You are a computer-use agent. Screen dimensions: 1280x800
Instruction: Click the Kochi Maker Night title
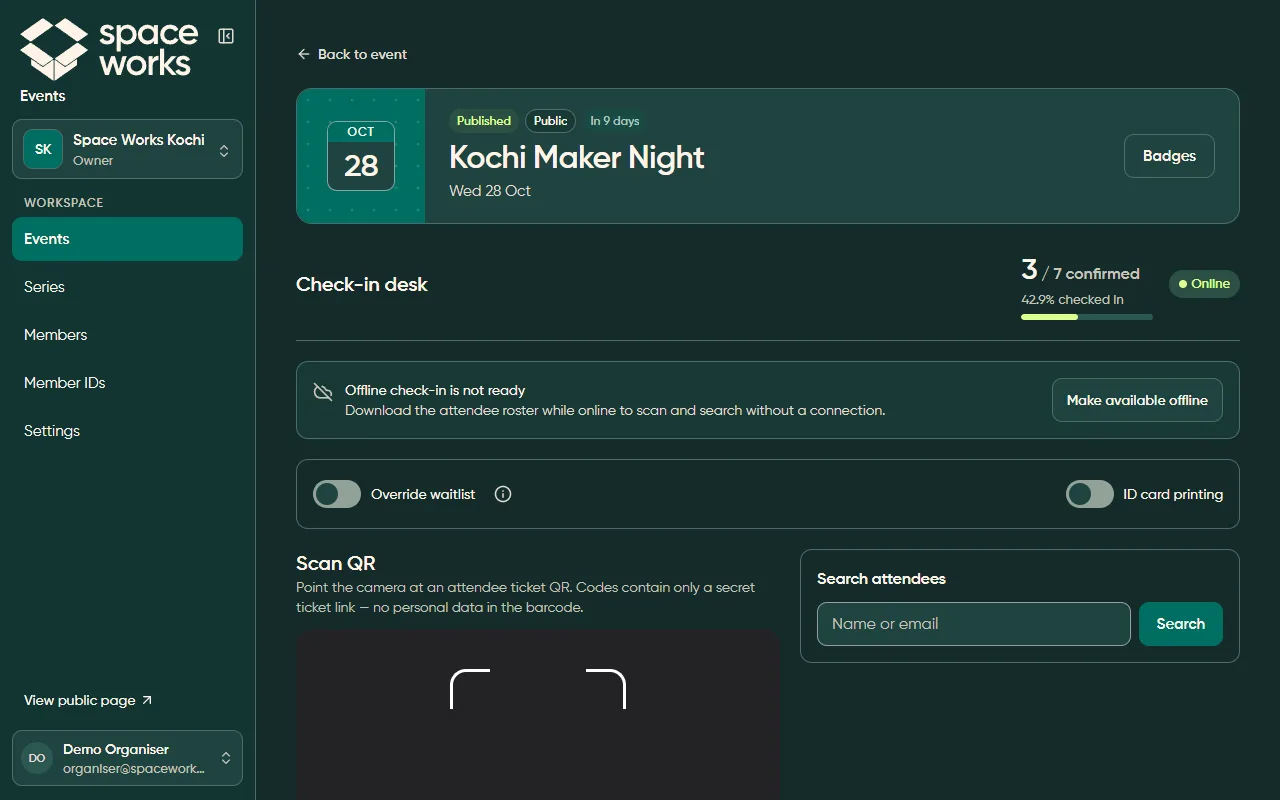coord(577,157)
